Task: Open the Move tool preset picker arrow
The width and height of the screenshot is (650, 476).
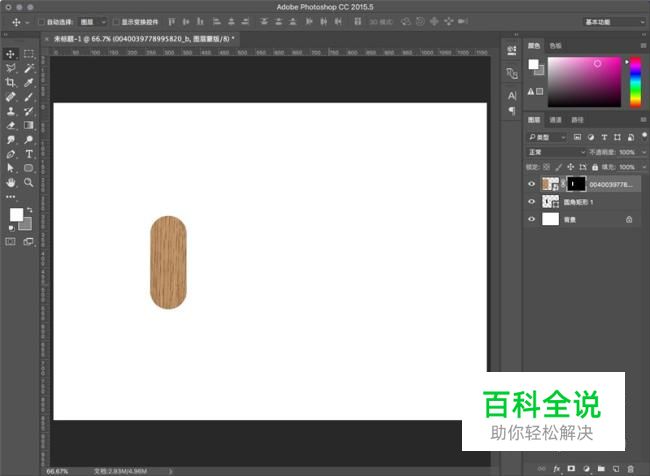Action: 27,22
